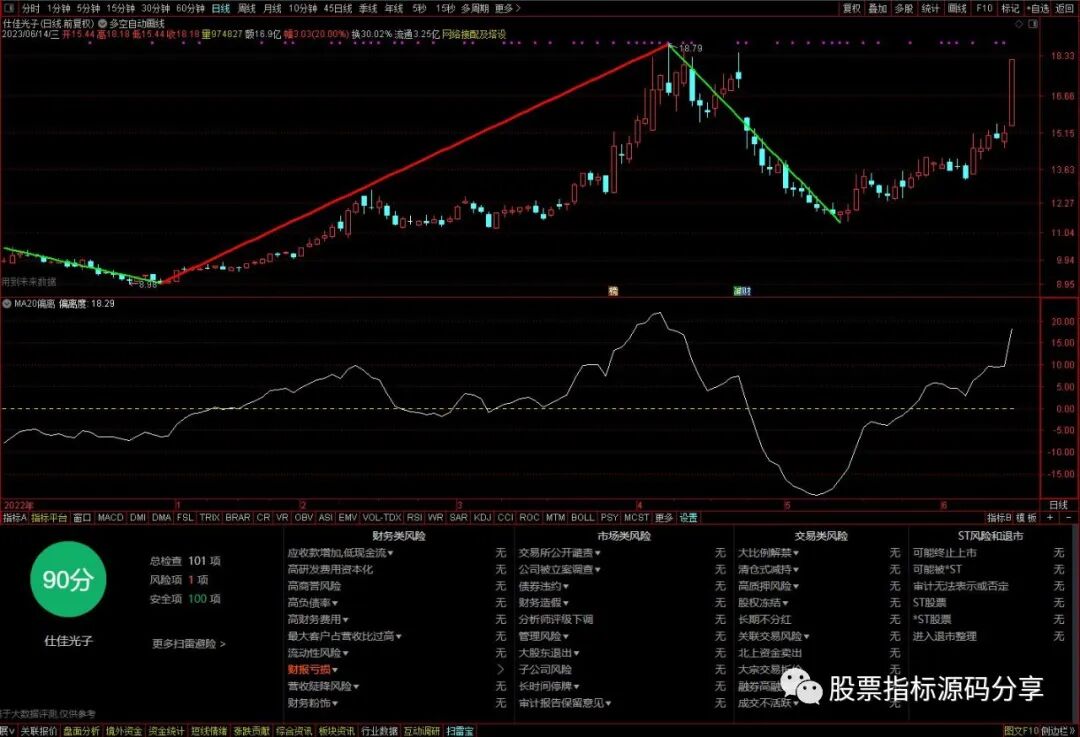Screen dimensions: 1080x737
Task: Open the 扫雷宝 bottom tab
Action: [x=459, y=731]
